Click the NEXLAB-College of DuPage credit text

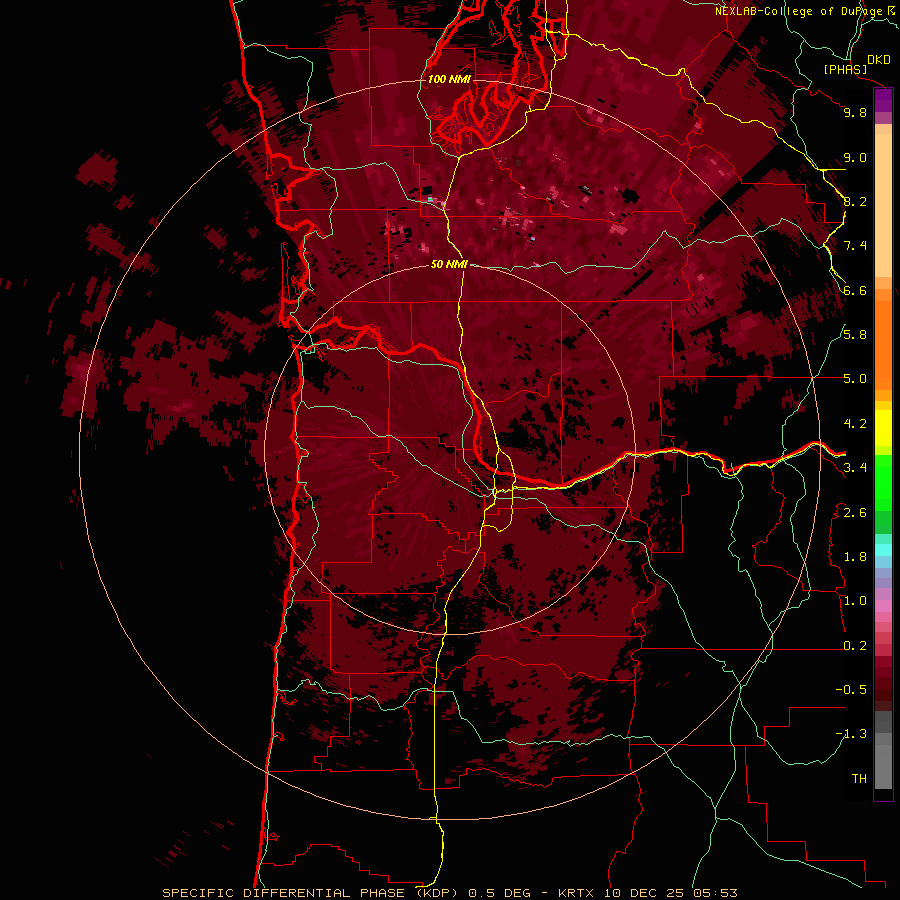(x=798, y=11)
